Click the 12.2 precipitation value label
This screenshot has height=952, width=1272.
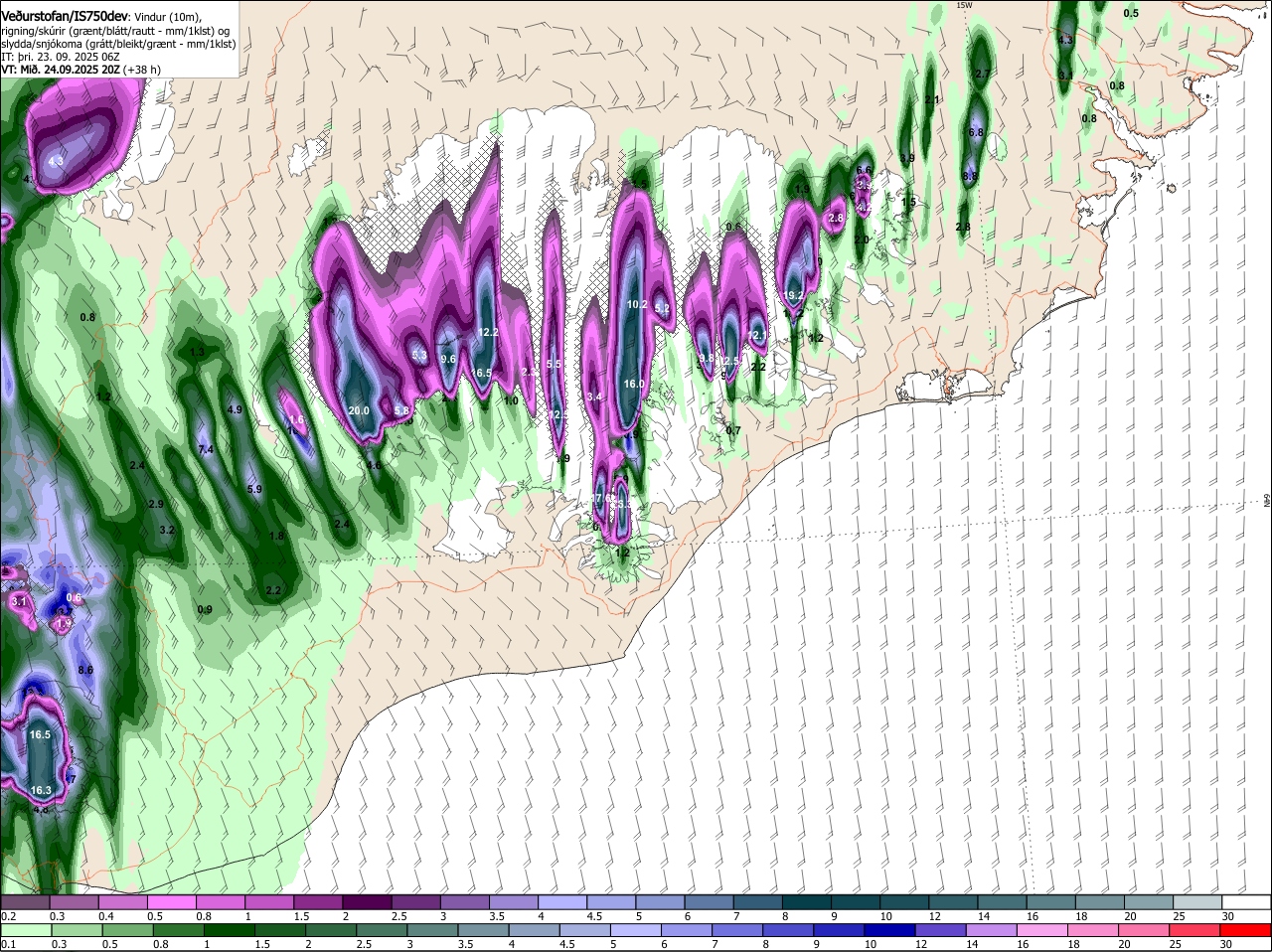(488, 332)
